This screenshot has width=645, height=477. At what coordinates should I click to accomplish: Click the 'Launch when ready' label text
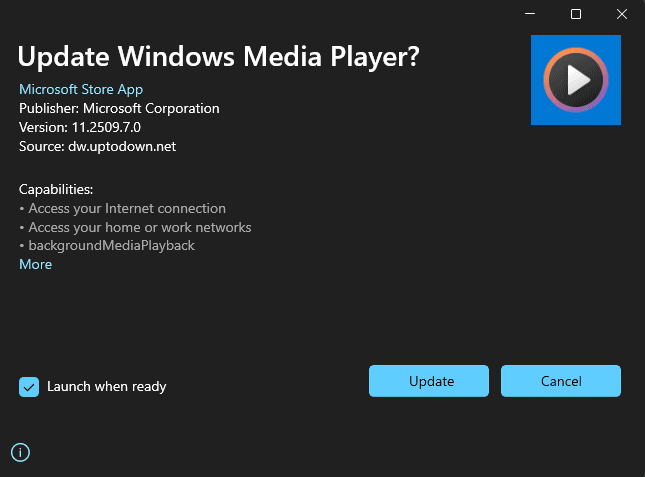point(106,386)
